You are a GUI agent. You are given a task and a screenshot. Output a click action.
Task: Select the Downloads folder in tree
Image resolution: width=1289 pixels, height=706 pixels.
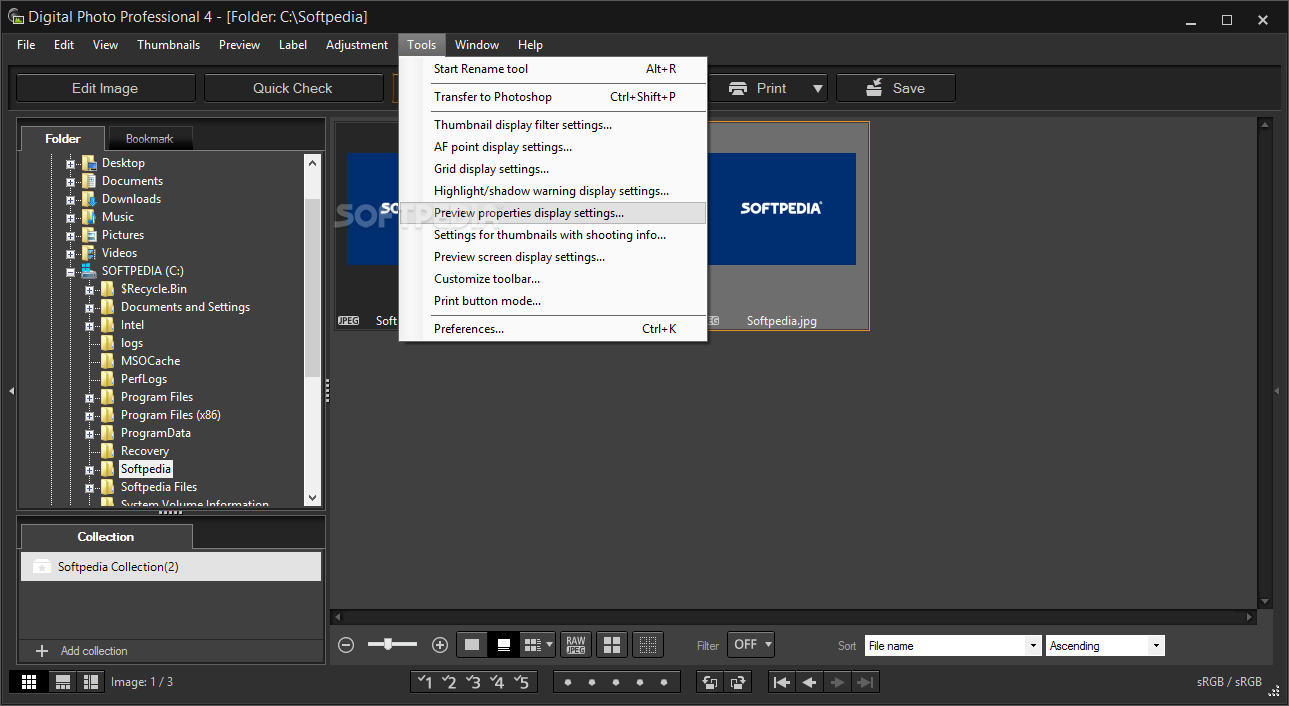click(131, 199)
